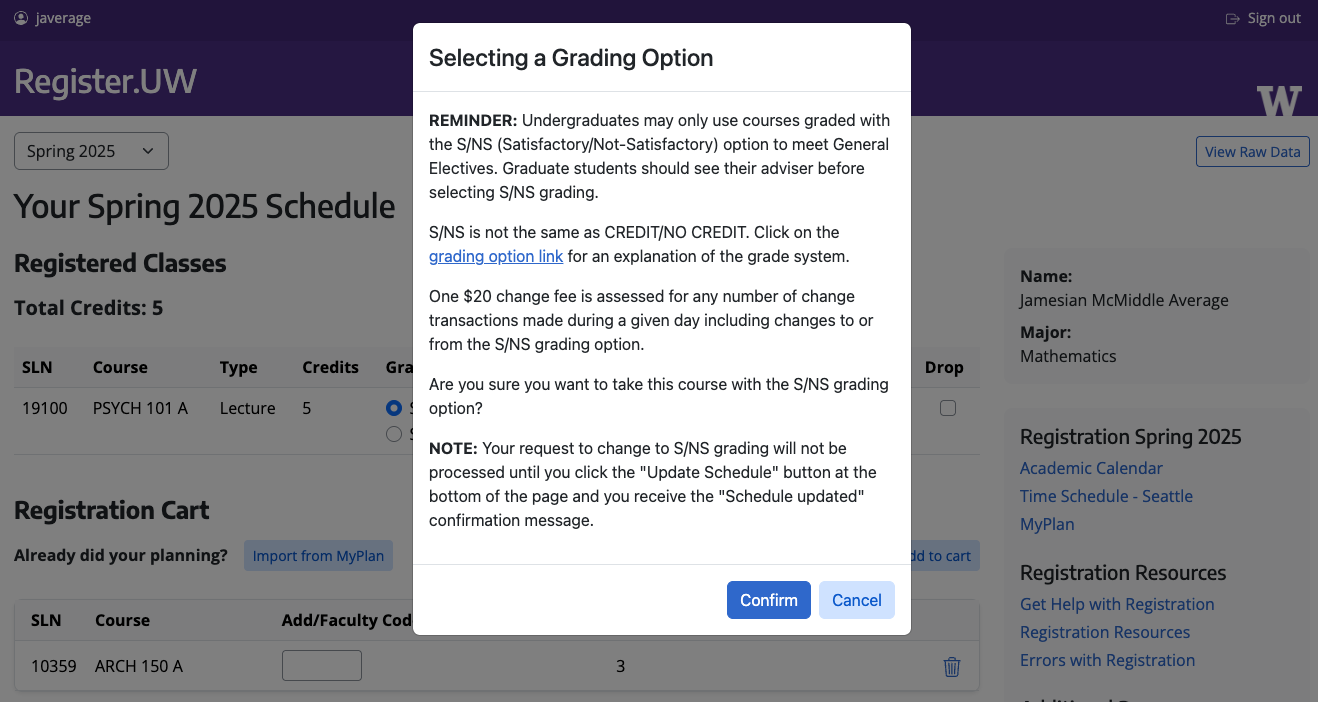This screenshot has width=1318, height=702.
Task: Select the second grading option radio button
Action: (394, 433)
